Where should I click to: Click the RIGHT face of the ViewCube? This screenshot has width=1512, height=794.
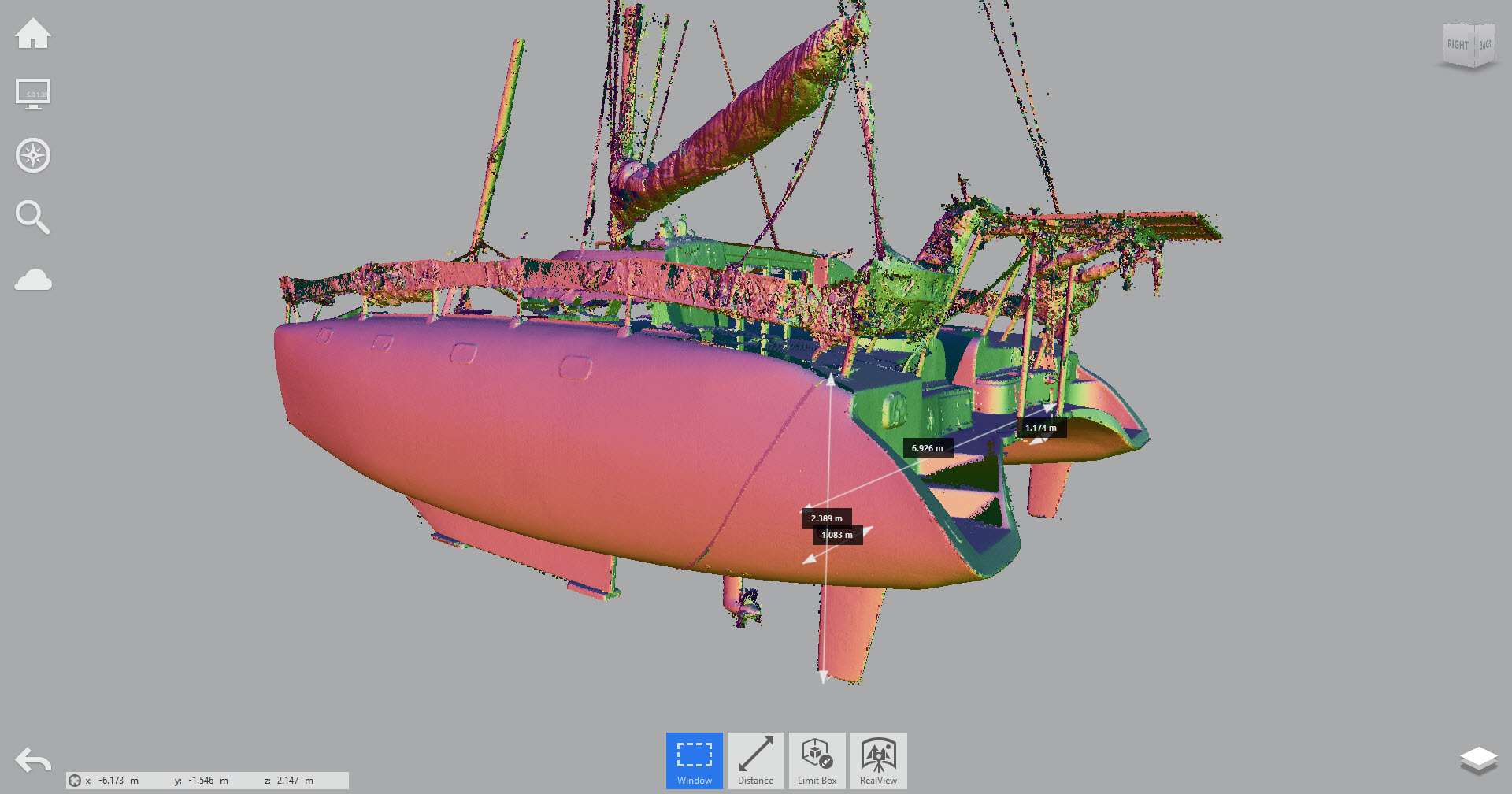tap(1458, 45)
